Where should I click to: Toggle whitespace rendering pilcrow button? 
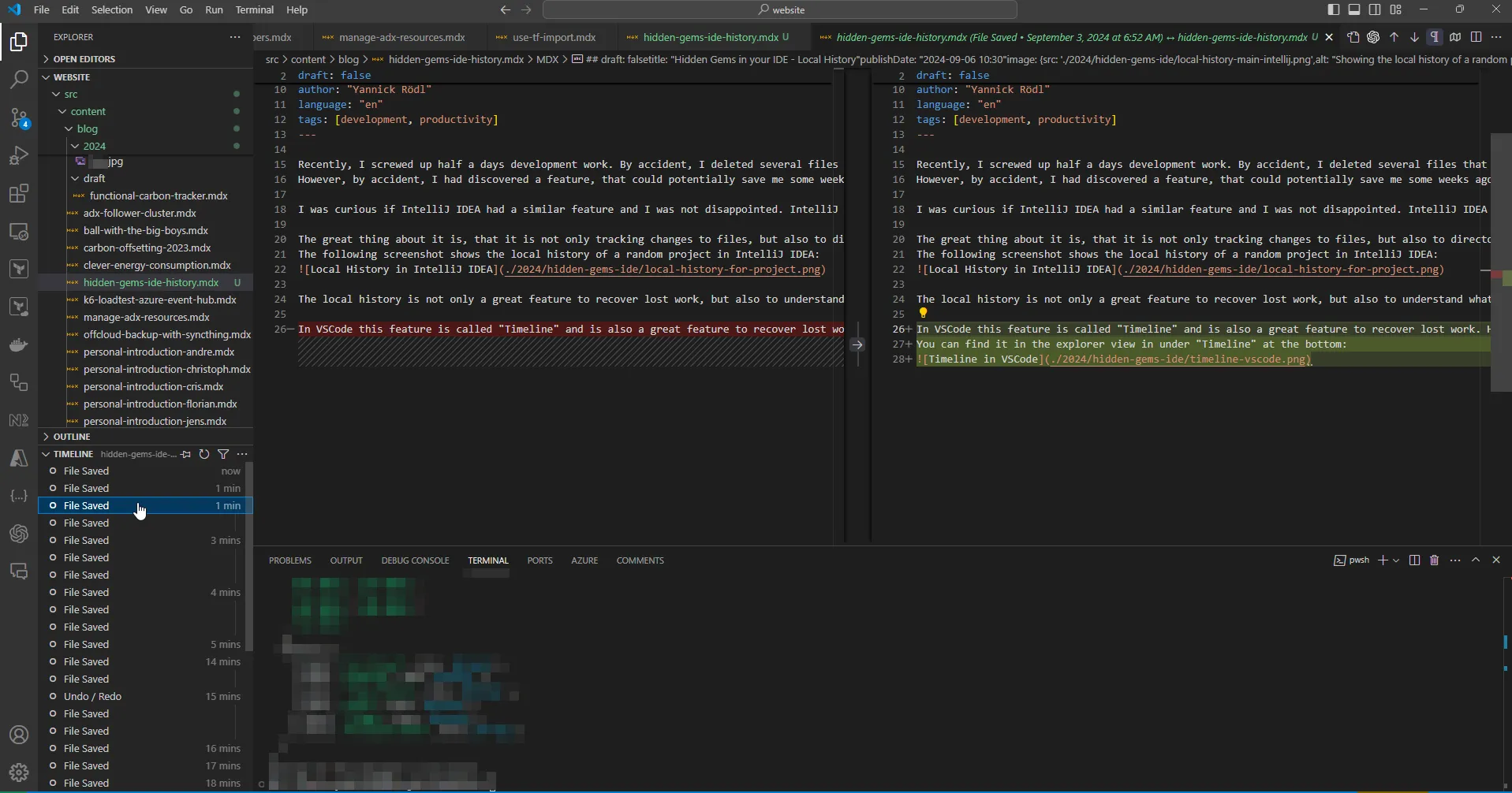1435,37
